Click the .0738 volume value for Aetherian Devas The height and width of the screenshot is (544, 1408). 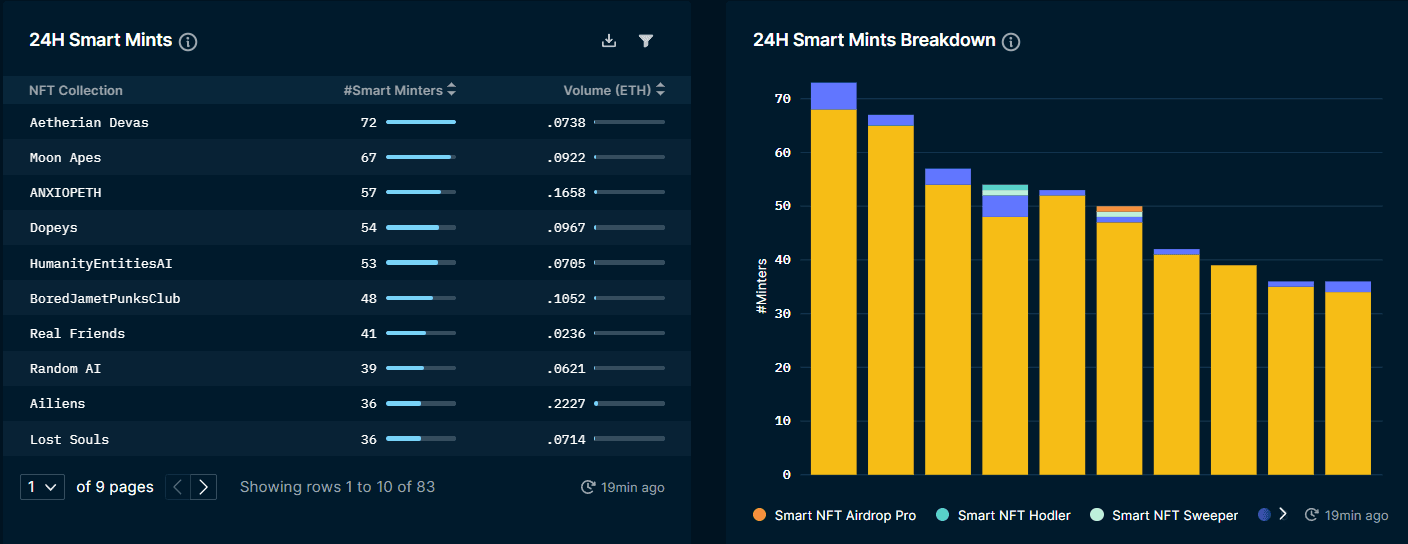click(566, 122)
